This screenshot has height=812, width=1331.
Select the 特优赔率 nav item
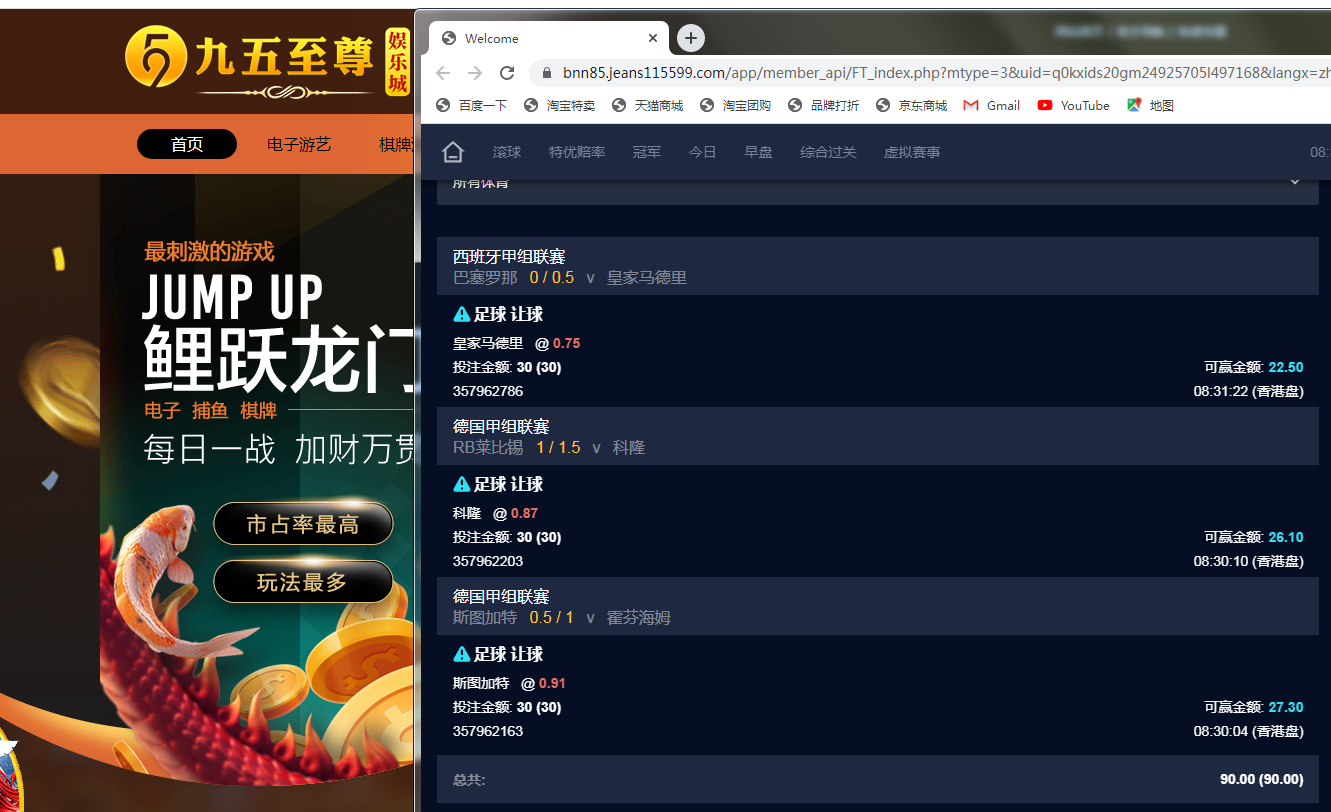(x=577, y=152)
